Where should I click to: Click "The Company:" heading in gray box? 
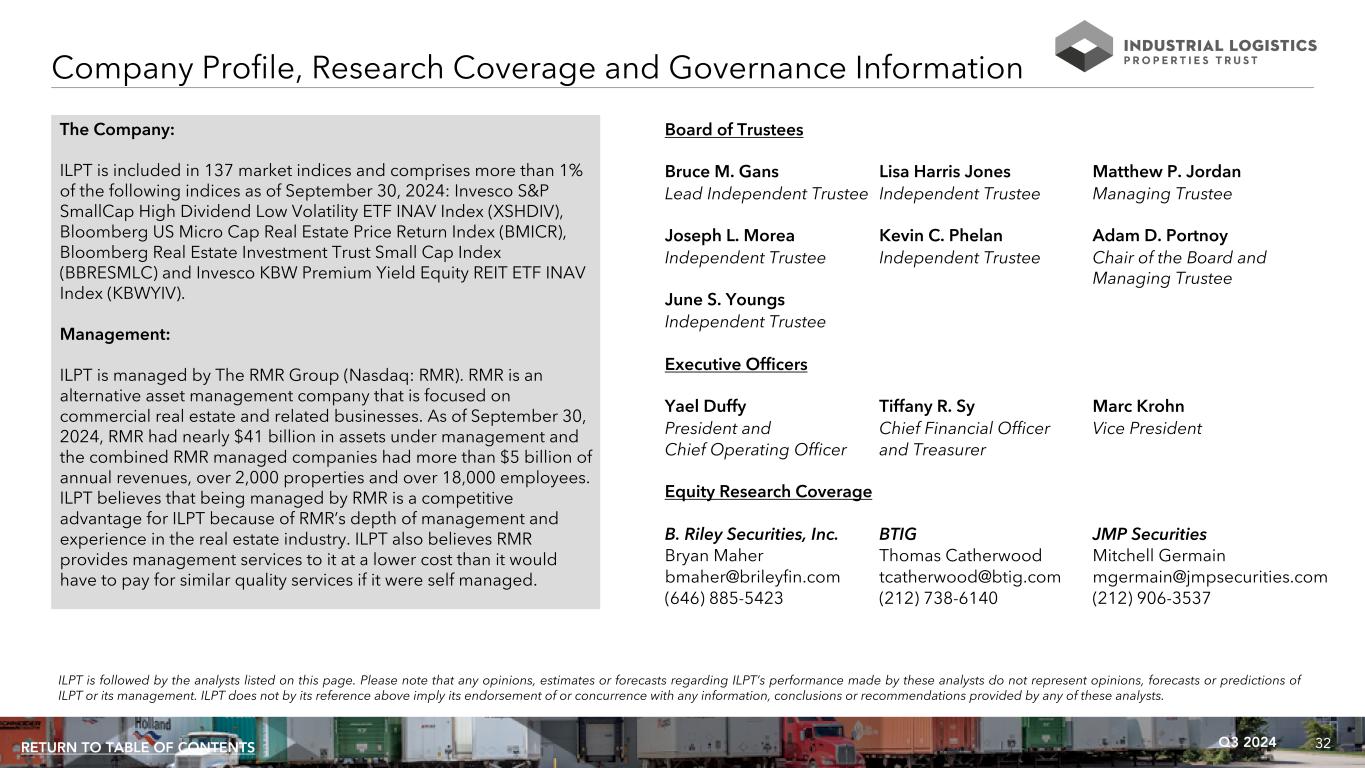pos(117,130)
